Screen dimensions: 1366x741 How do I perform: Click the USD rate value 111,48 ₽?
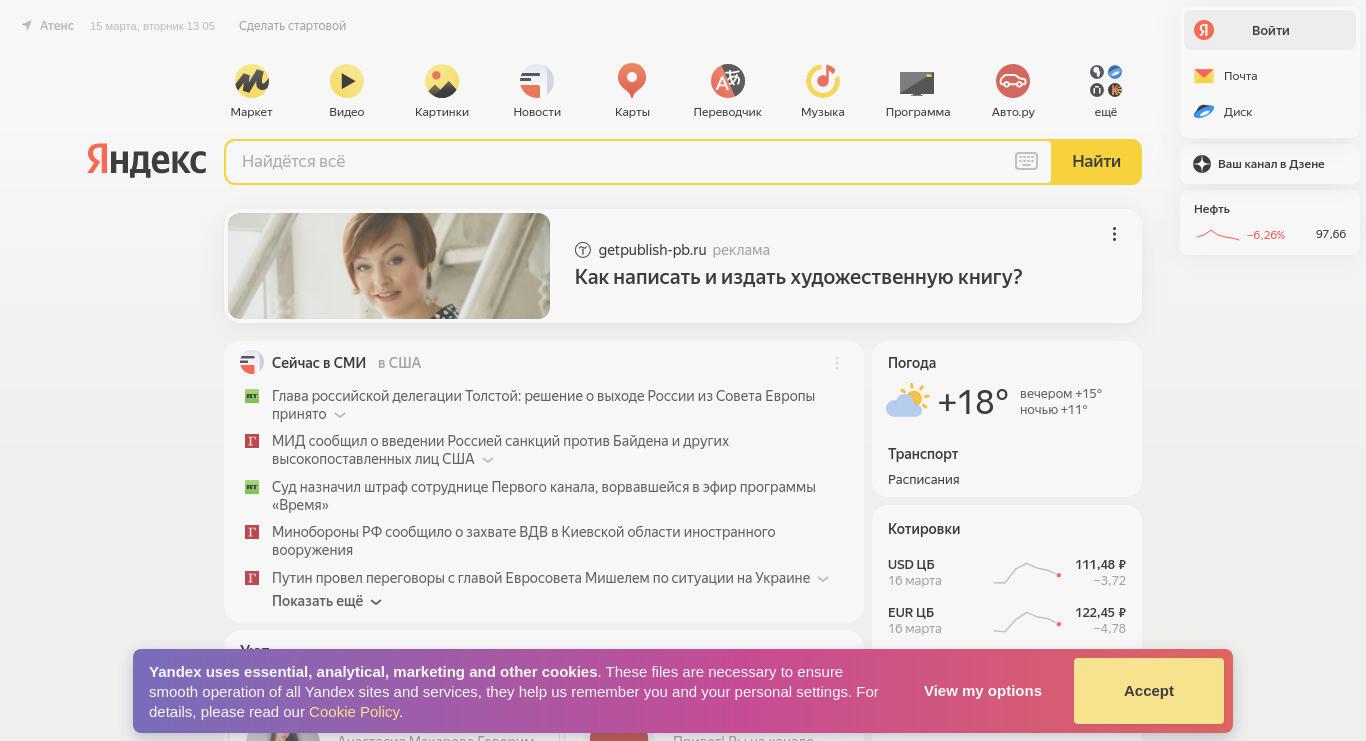1100,565
